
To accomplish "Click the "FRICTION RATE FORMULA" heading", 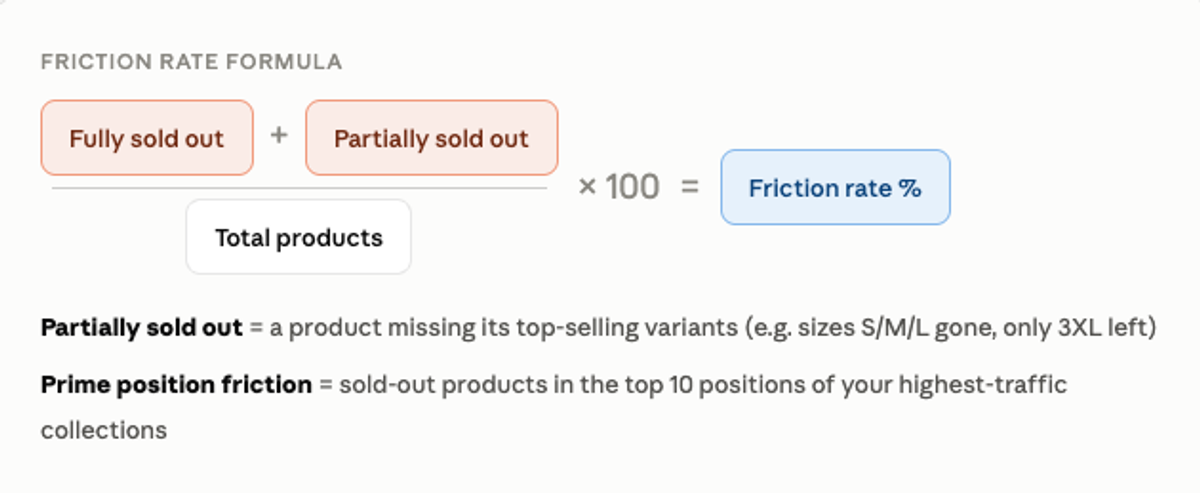I will 191,62.
